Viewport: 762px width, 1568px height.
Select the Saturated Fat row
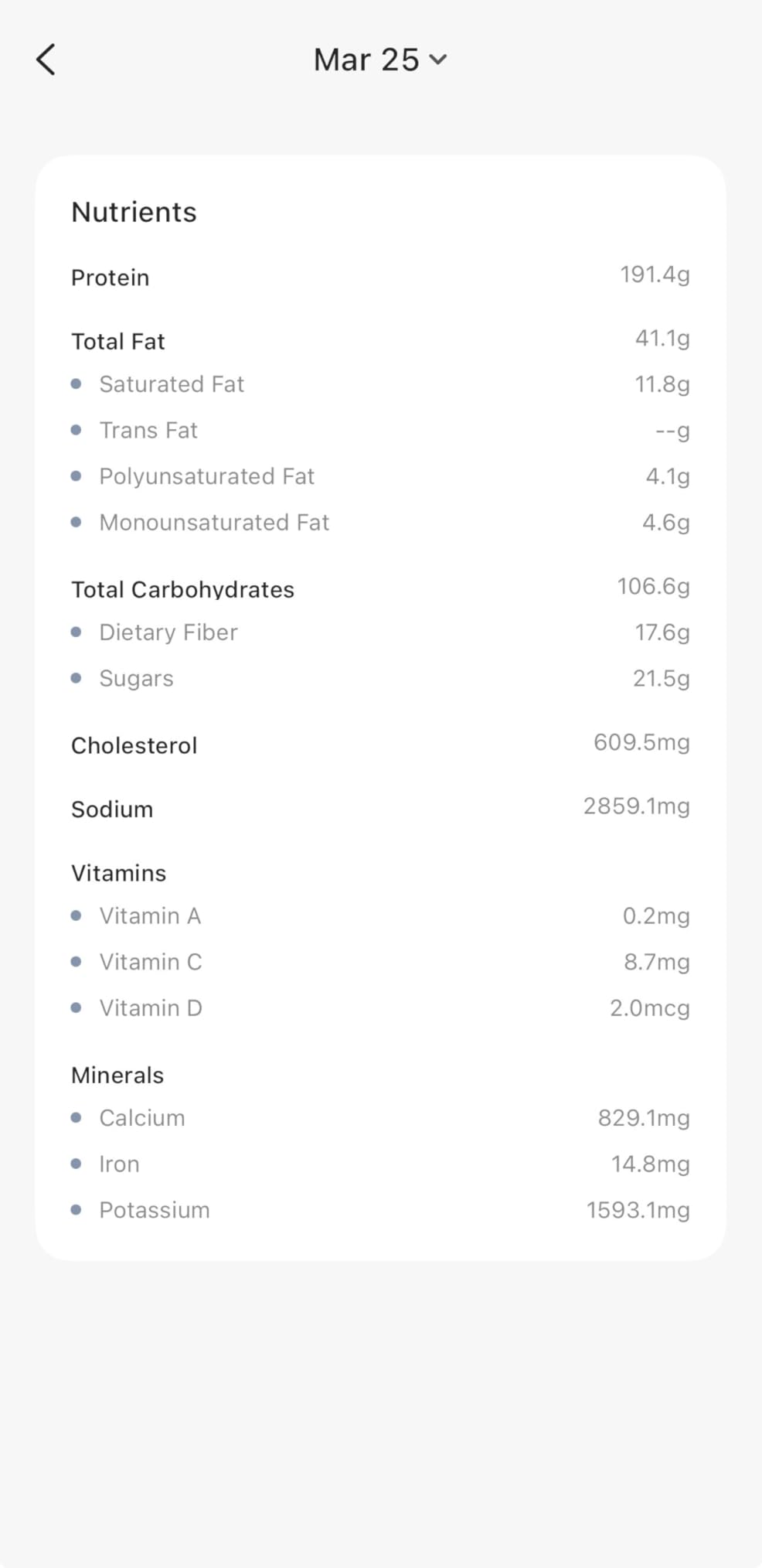point(172,384)
